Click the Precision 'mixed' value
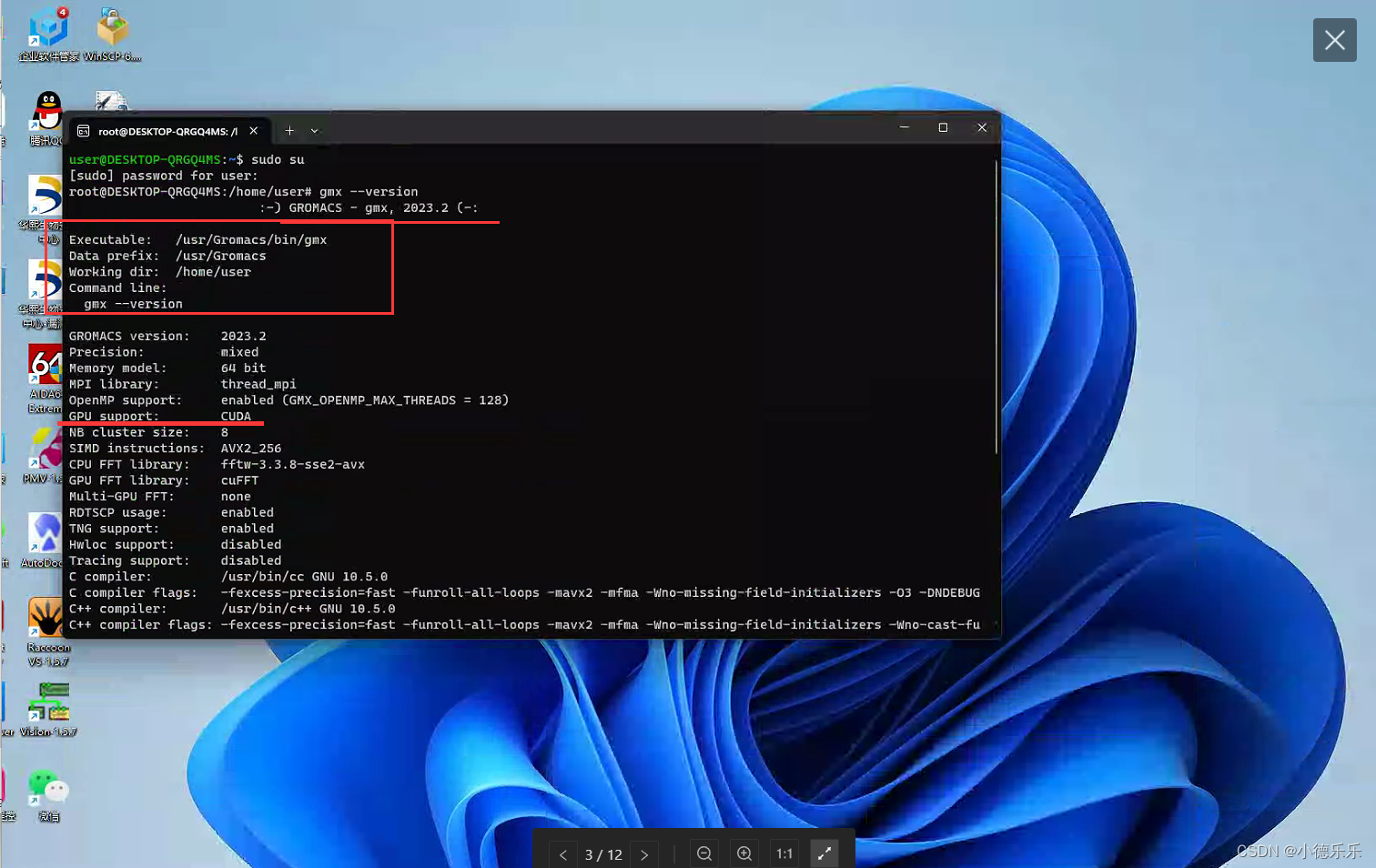 coord(239,352)
